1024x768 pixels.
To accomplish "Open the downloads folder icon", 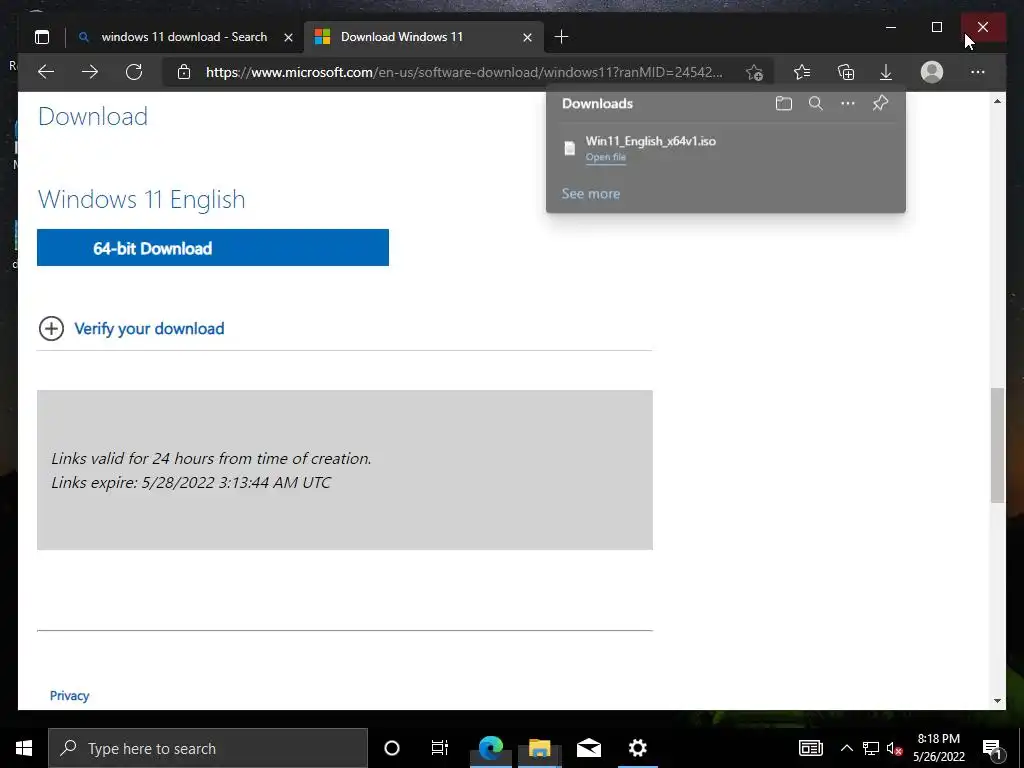I will click(784, 103).
